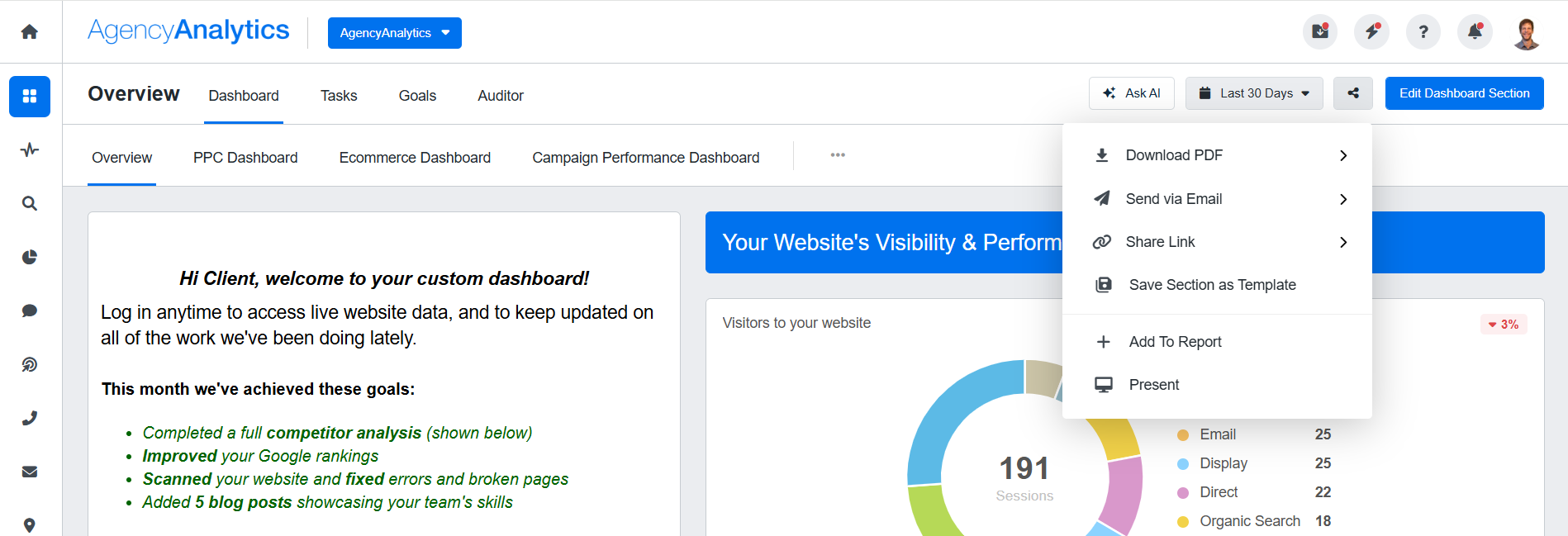Click the Ask AI button
Screen dimensions: 1568x536
click(x=1132, y=93)
